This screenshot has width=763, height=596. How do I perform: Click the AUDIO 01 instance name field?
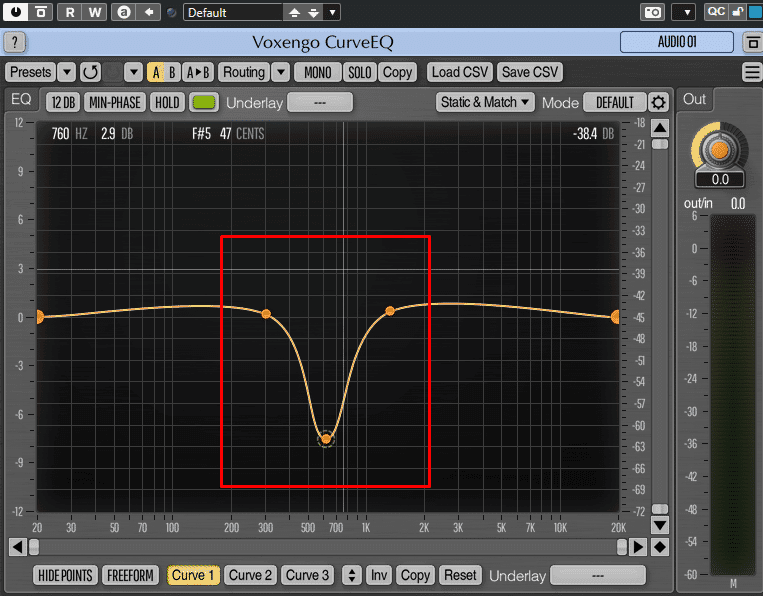coord(677,42)
